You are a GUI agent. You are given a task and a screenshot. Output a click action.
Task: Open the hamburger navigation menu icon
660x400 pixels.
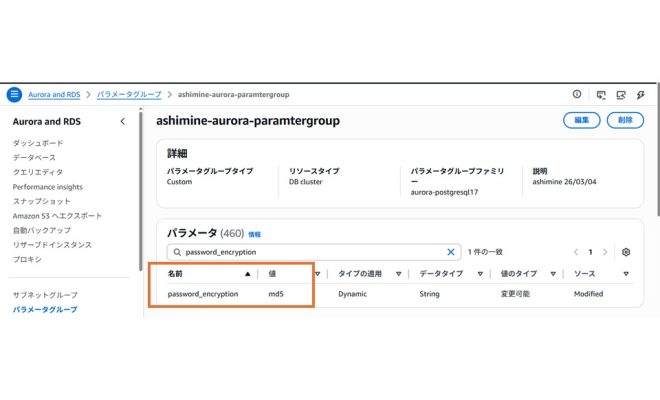pos(14,95)
